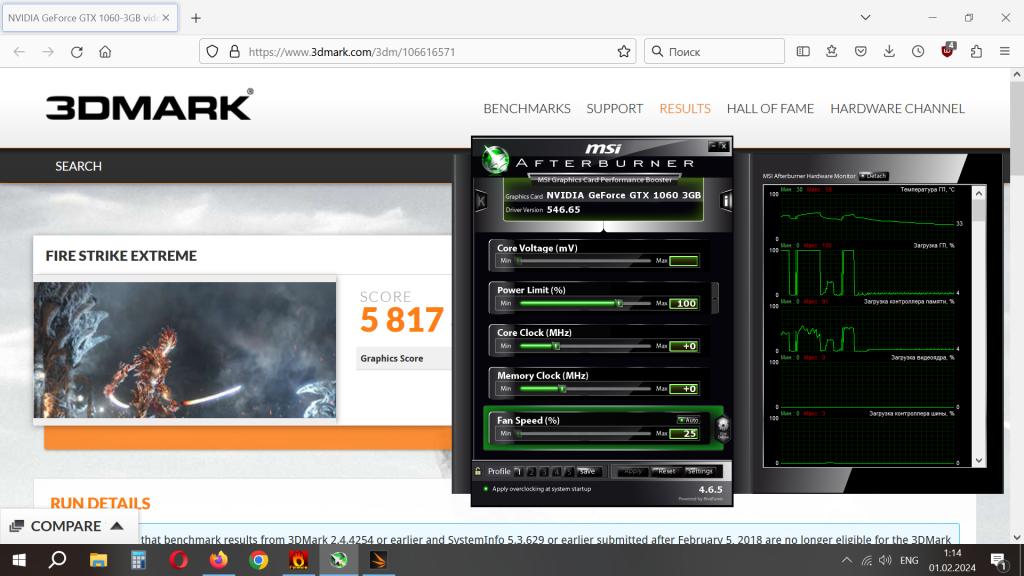Click the Поиск search box
1024x576 pixels.
[714, 52]
